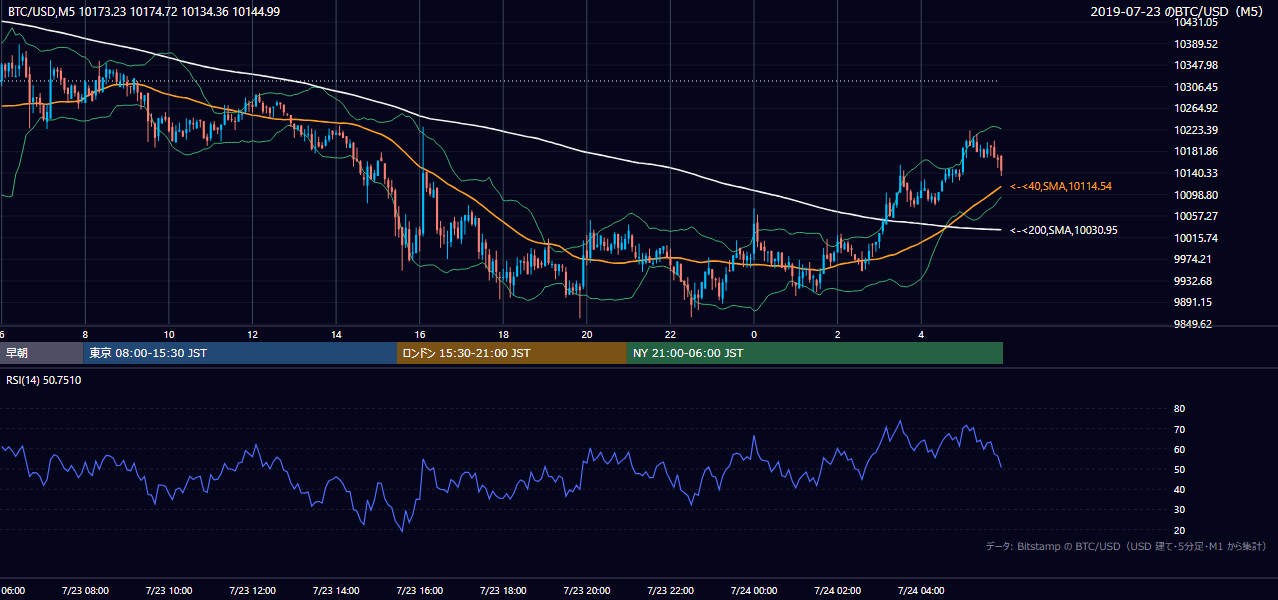
Task: Click the 7/23 14:00 time axis label
Action: (x=335, y=590)
